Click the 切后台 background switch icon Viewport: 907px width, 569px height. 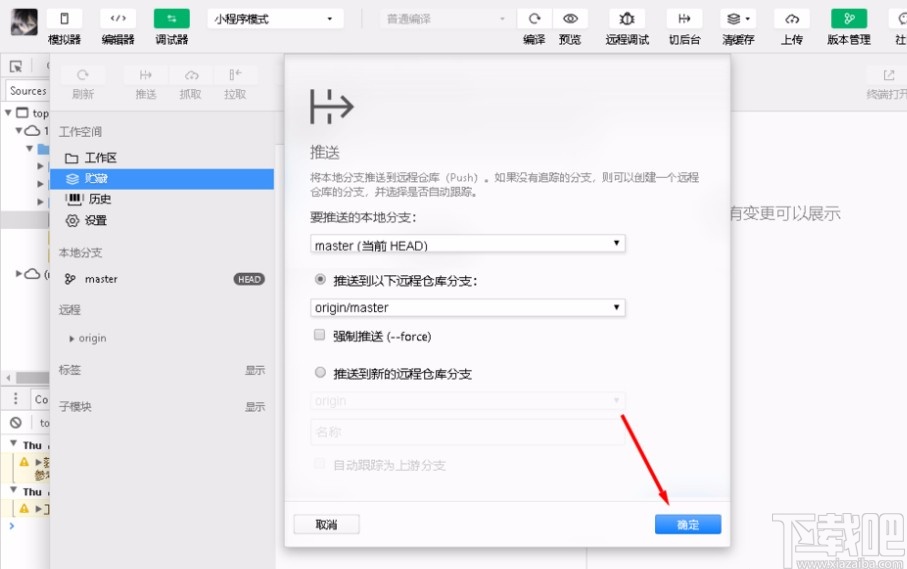684,19
